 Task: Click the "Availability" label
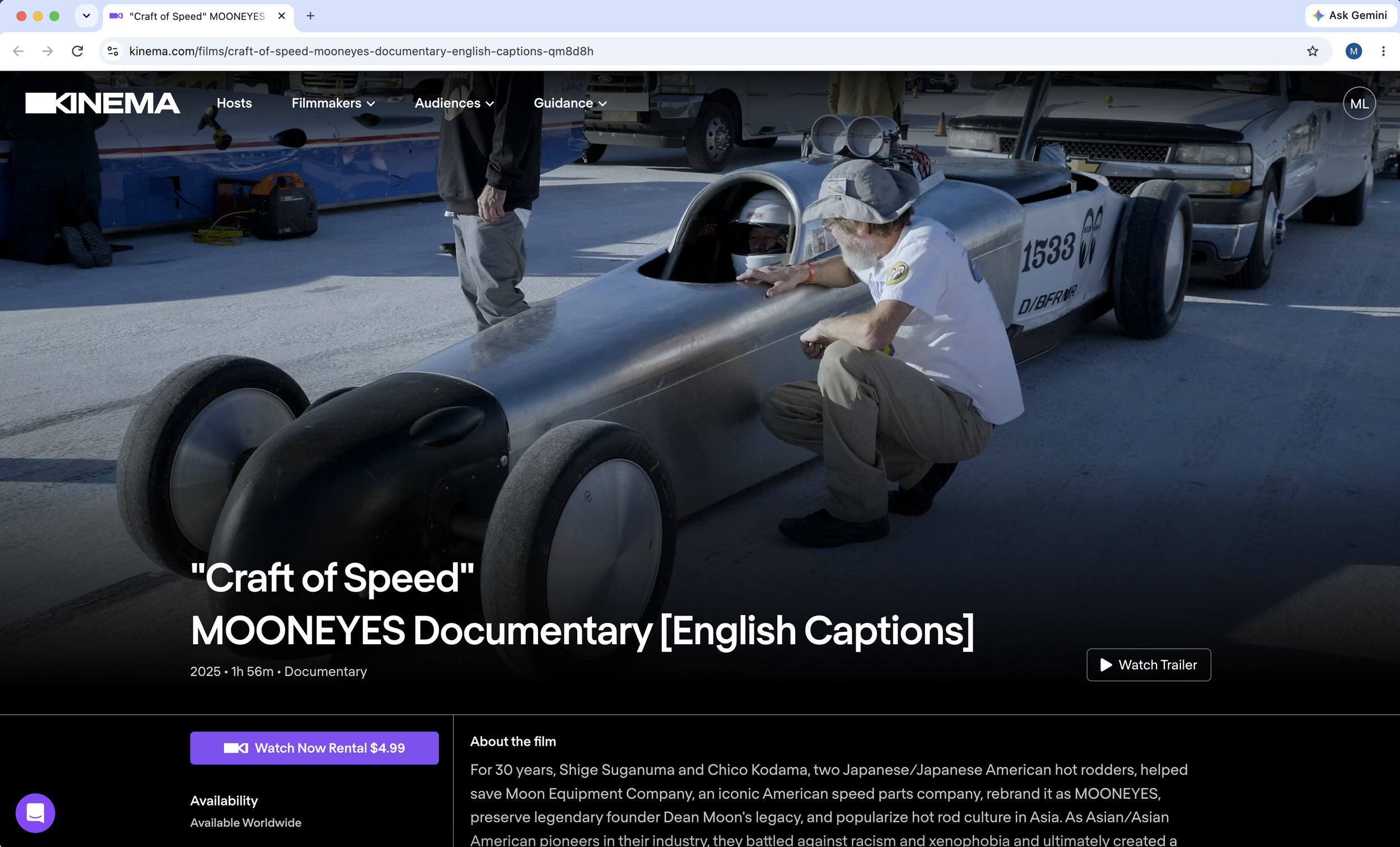tap(224, 801)
